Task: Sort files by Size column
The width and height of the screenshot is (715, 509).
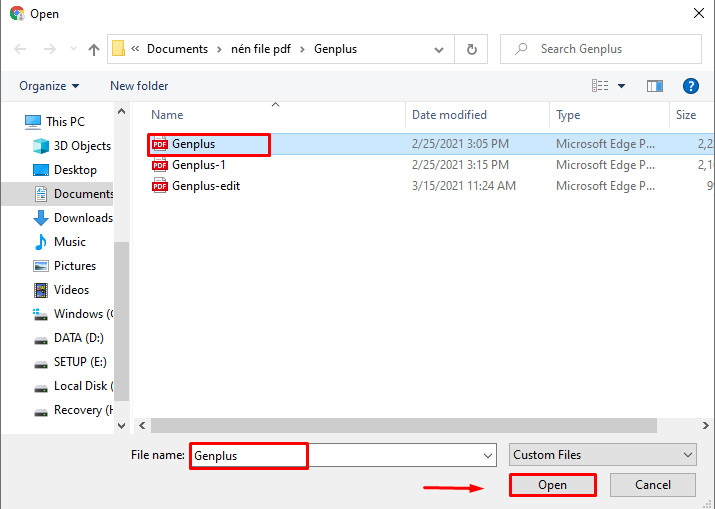Action: click(686, 115)
